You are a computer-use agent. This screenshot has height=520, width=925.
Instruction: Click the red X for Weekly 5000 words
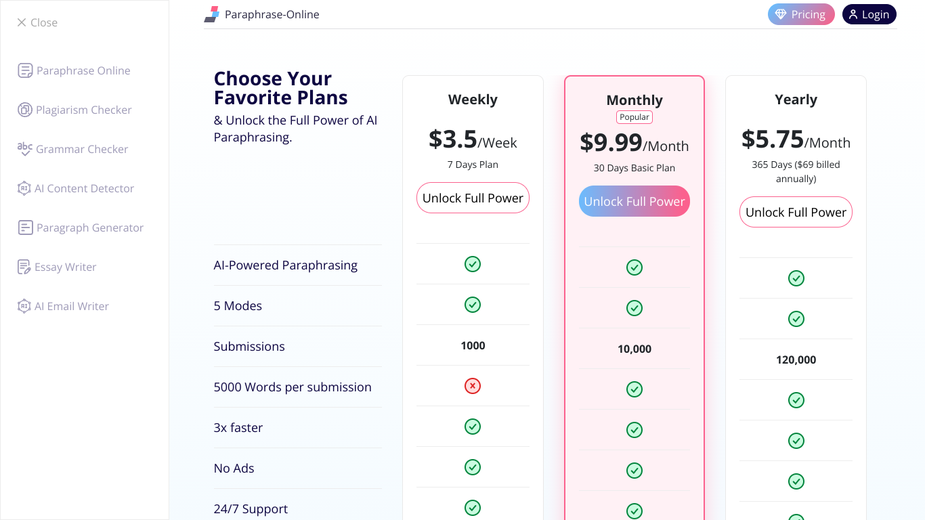pyautogui.click(x=473, y=386)
